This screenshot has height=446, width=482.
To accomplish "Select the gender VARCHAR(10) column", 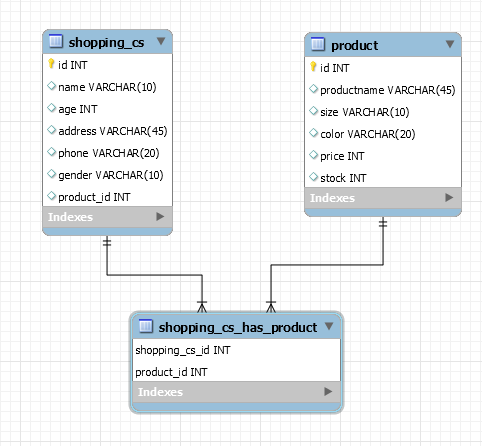I will click(107, 175).
